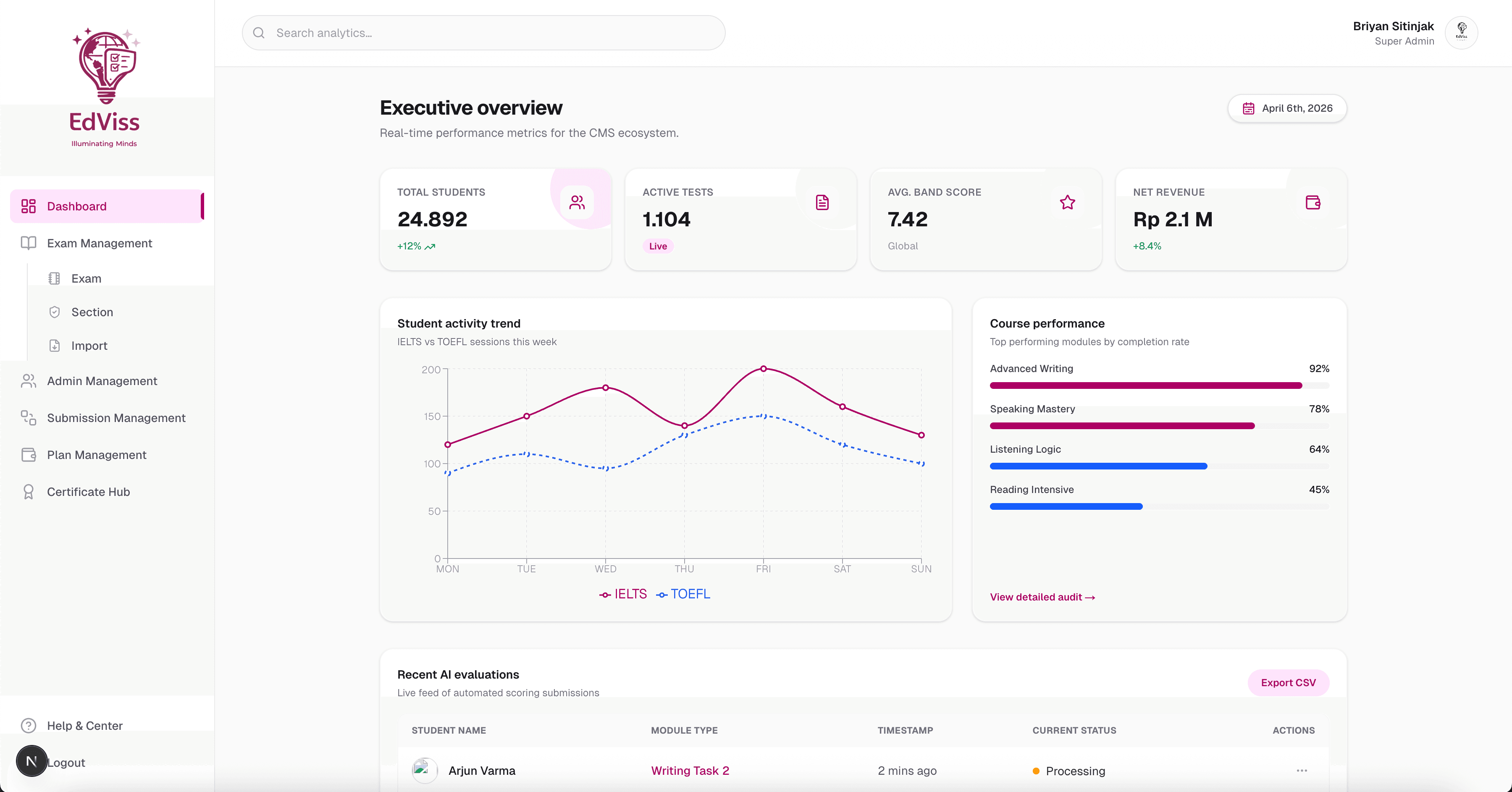This screenshot has width=1512, height=792.
Task: Click the Export CSV button
Action: (1288, 683)
